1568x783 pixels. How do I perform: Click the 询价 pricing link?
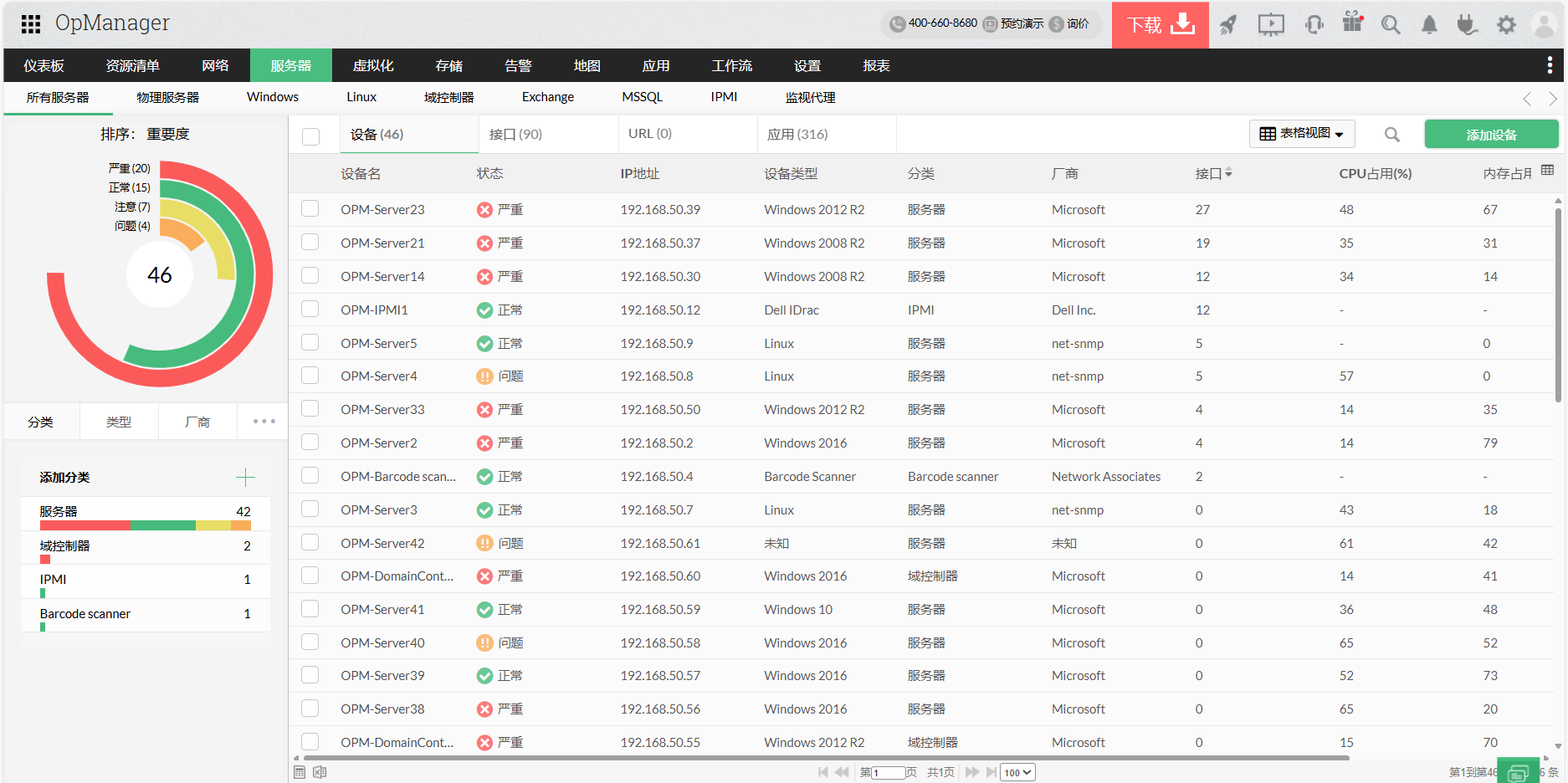(1069, 23)
